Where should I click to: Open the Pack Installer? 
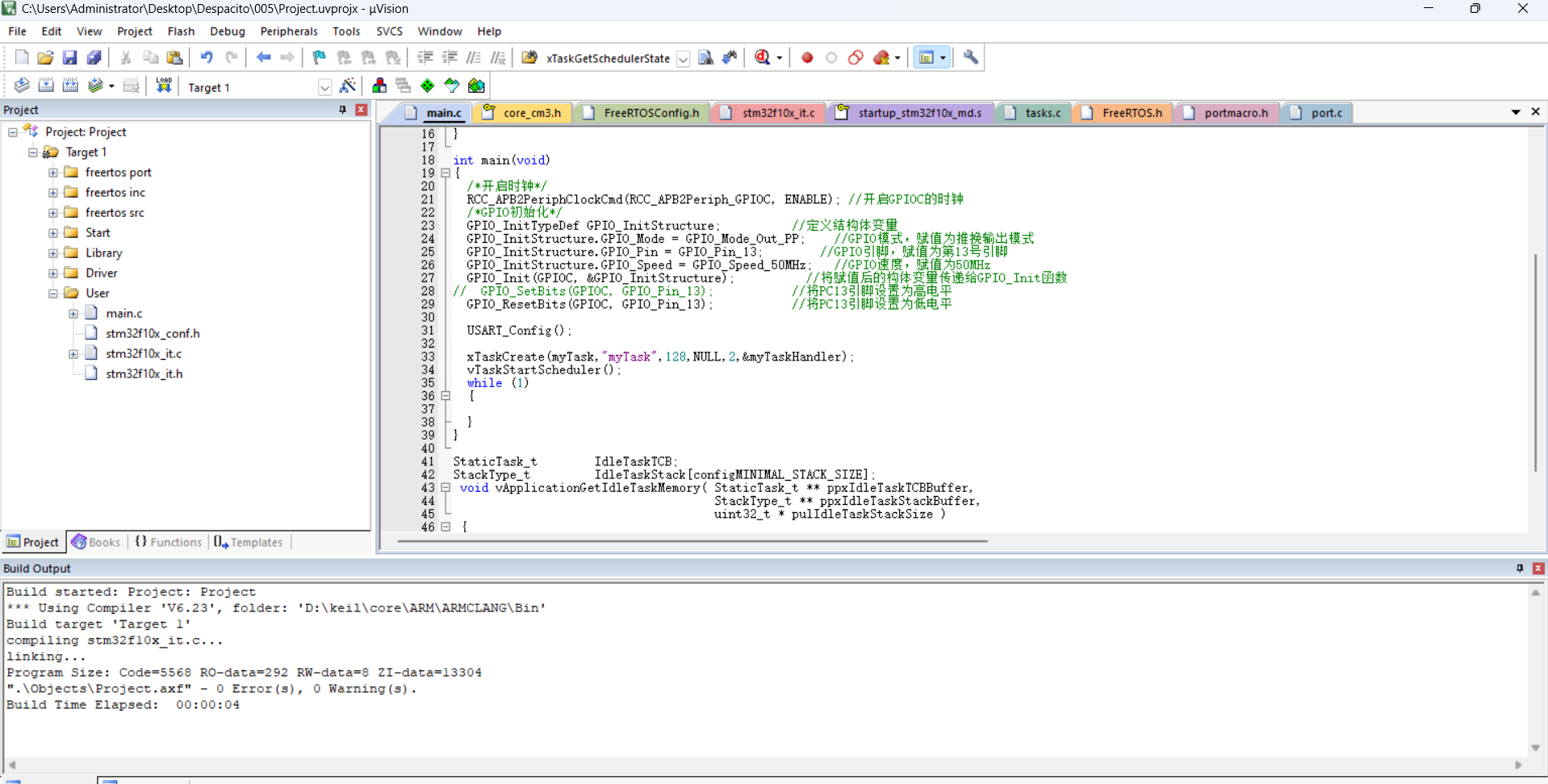(x=476, y=85)
